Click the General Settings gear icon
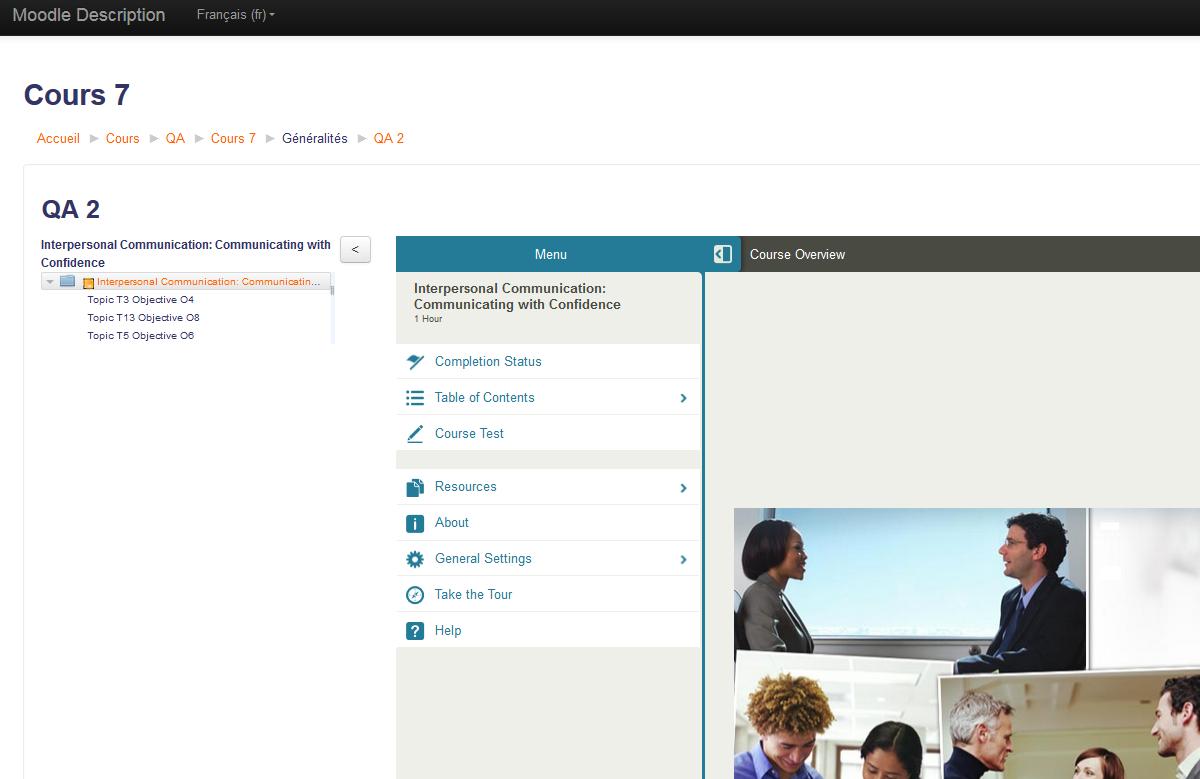Viewport: 1200px width, 779px height. point(415,559)
